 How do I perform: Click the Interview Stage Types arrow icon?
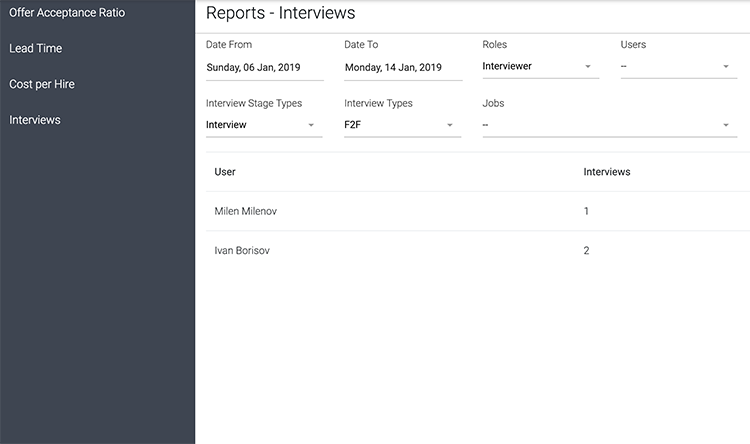(x=311, y=125)
